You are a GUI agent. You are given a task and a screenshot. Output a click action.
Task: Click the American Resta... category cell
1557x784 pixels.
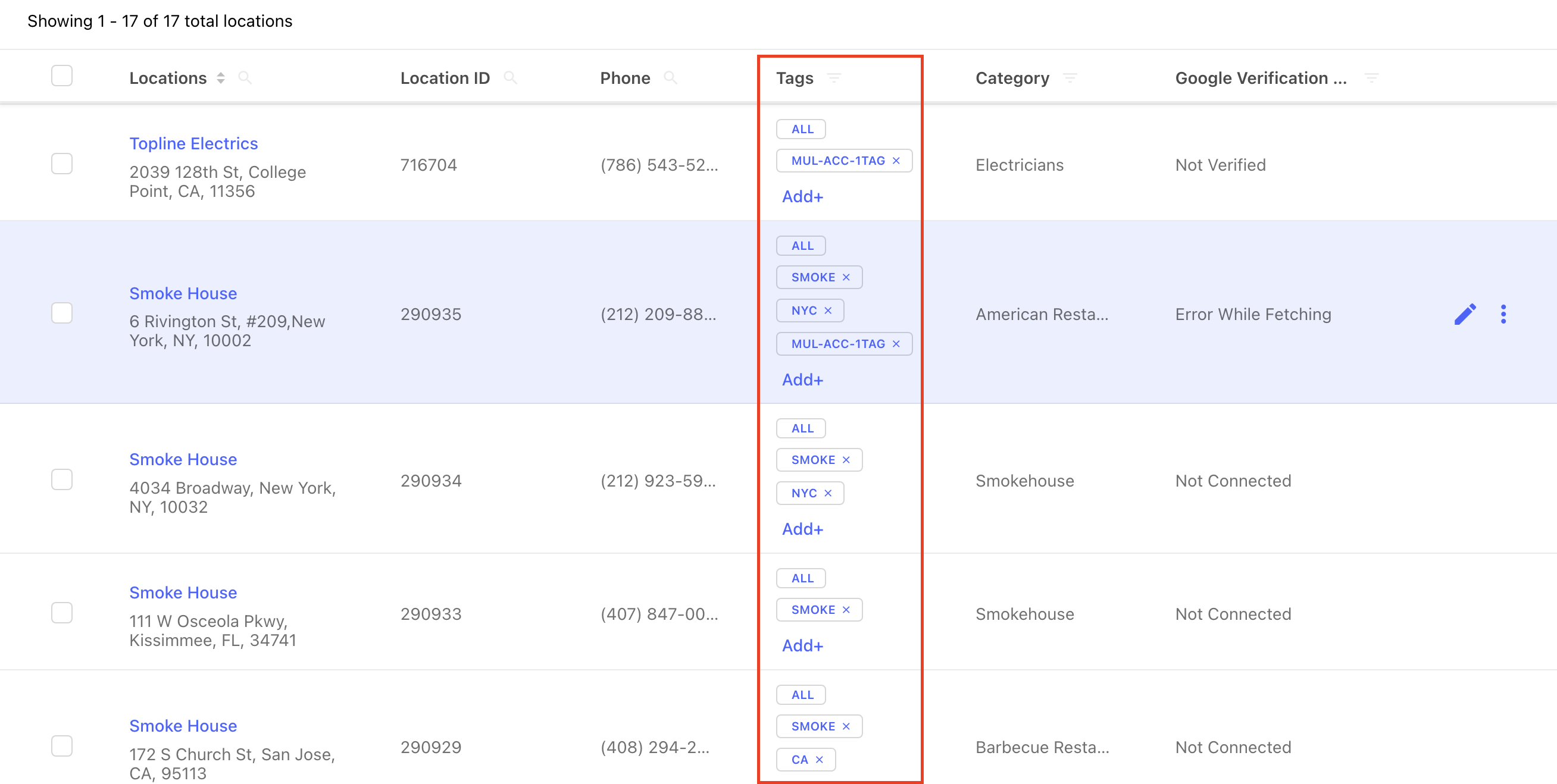coord(1042,314)
